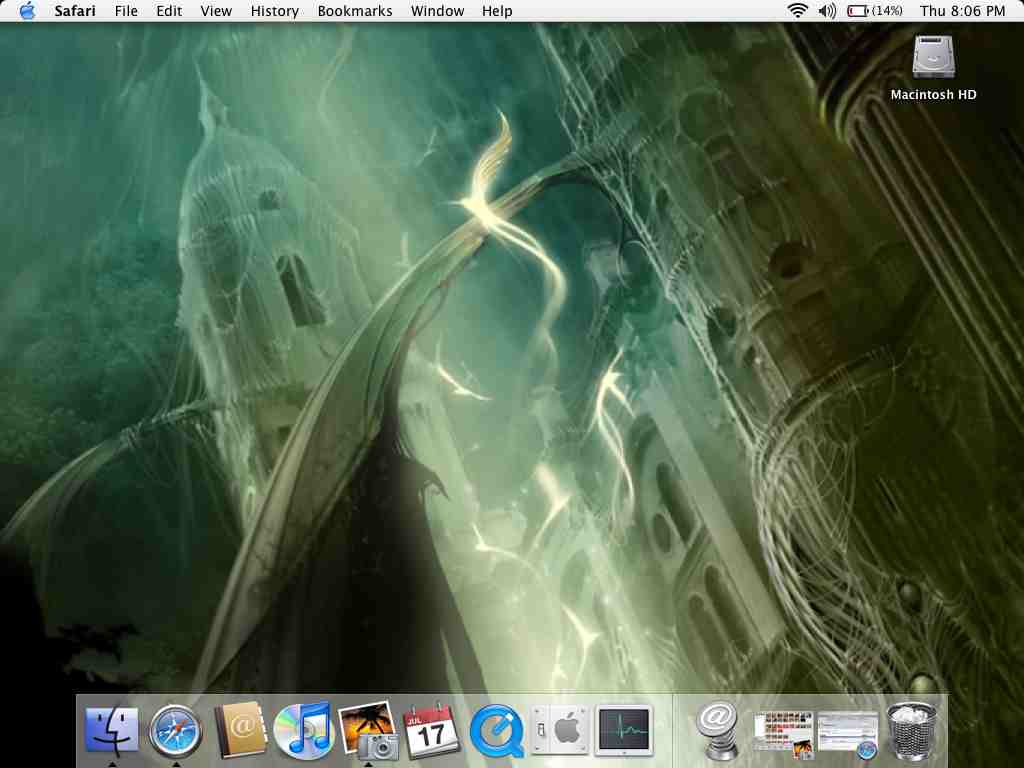The image size is (1024, 768).
Task: Open the View menu
Action: [x=216, y=11]
